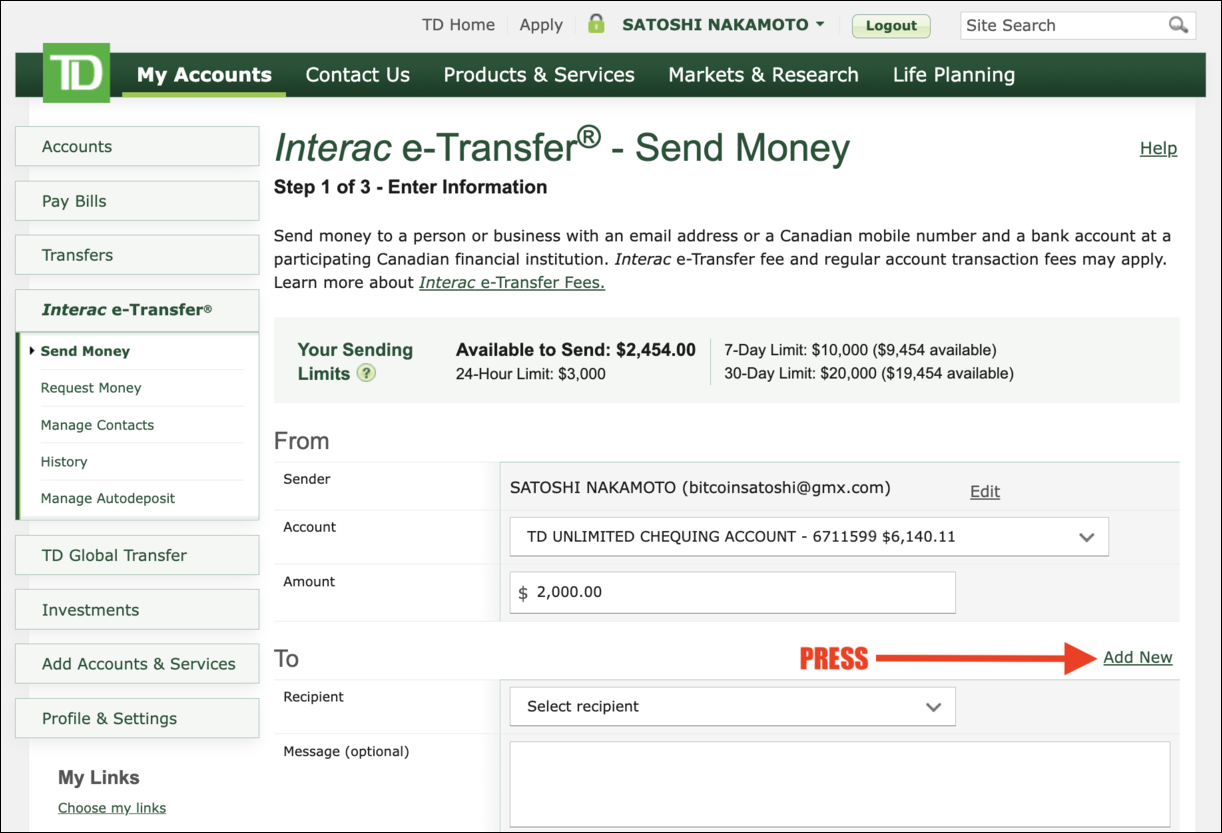1222x833 pixels.
Task: Open Profile & Settings sidebar item
Action: [137, 718]
